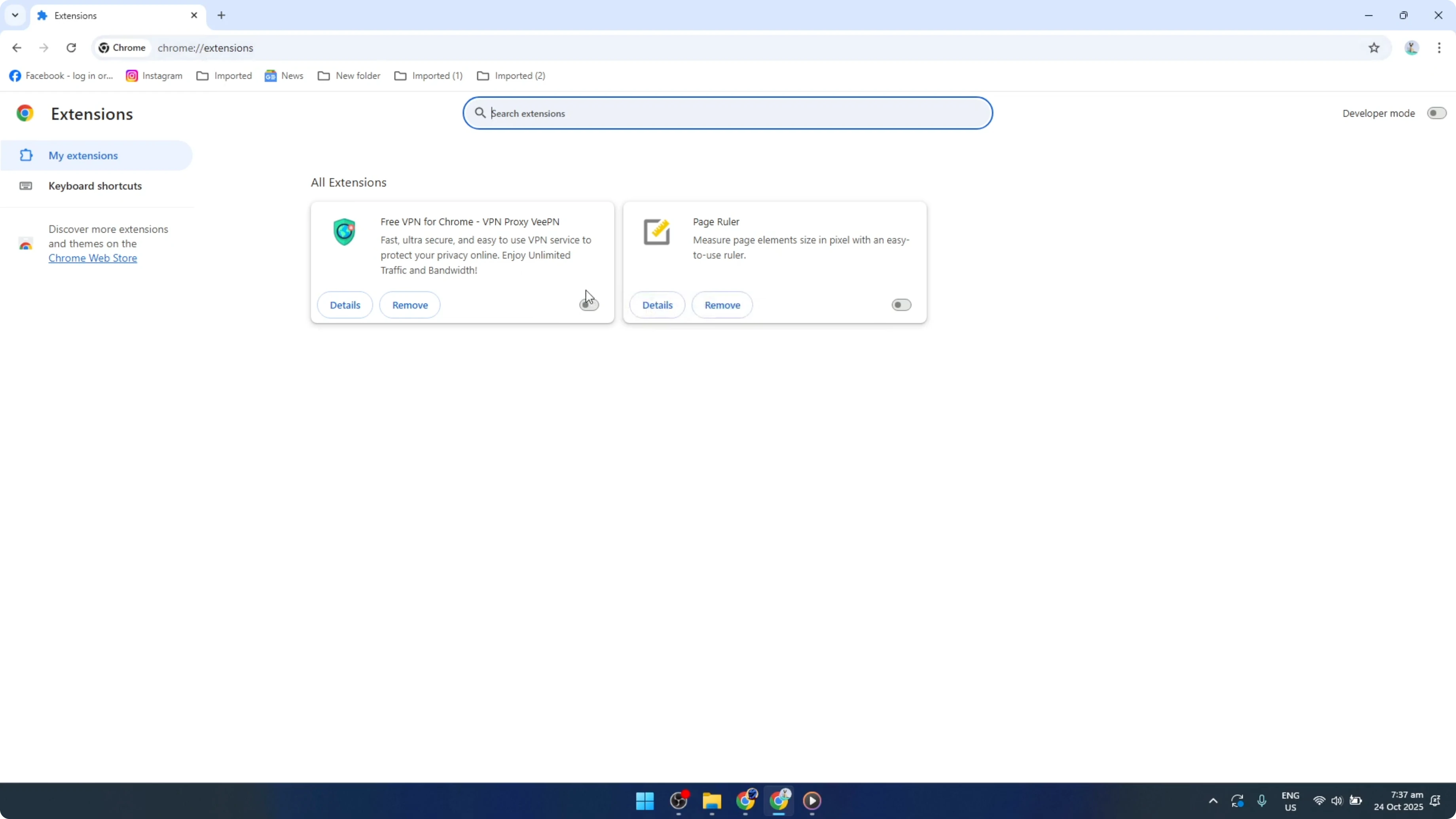Click Details for Page Ruler
The image size is (1456, 819).
pyautogui.click(x=657, y=305)
